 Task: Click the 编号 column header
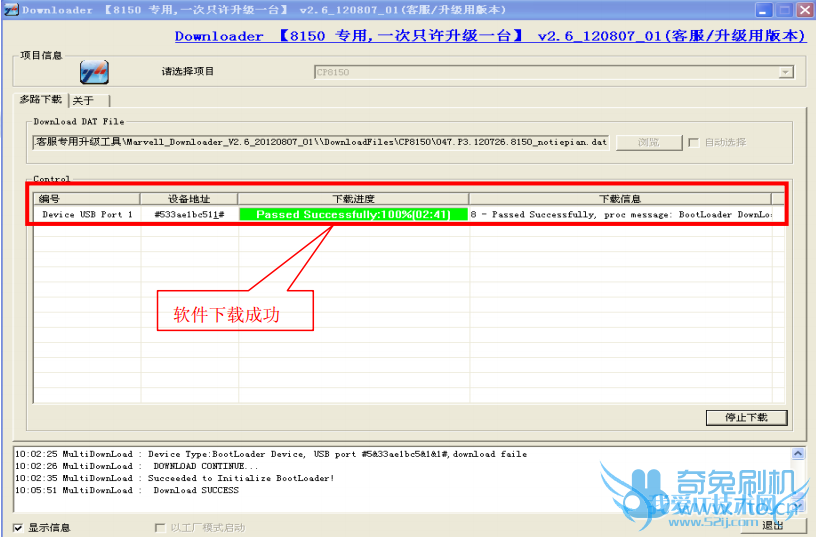pos(87,199)
